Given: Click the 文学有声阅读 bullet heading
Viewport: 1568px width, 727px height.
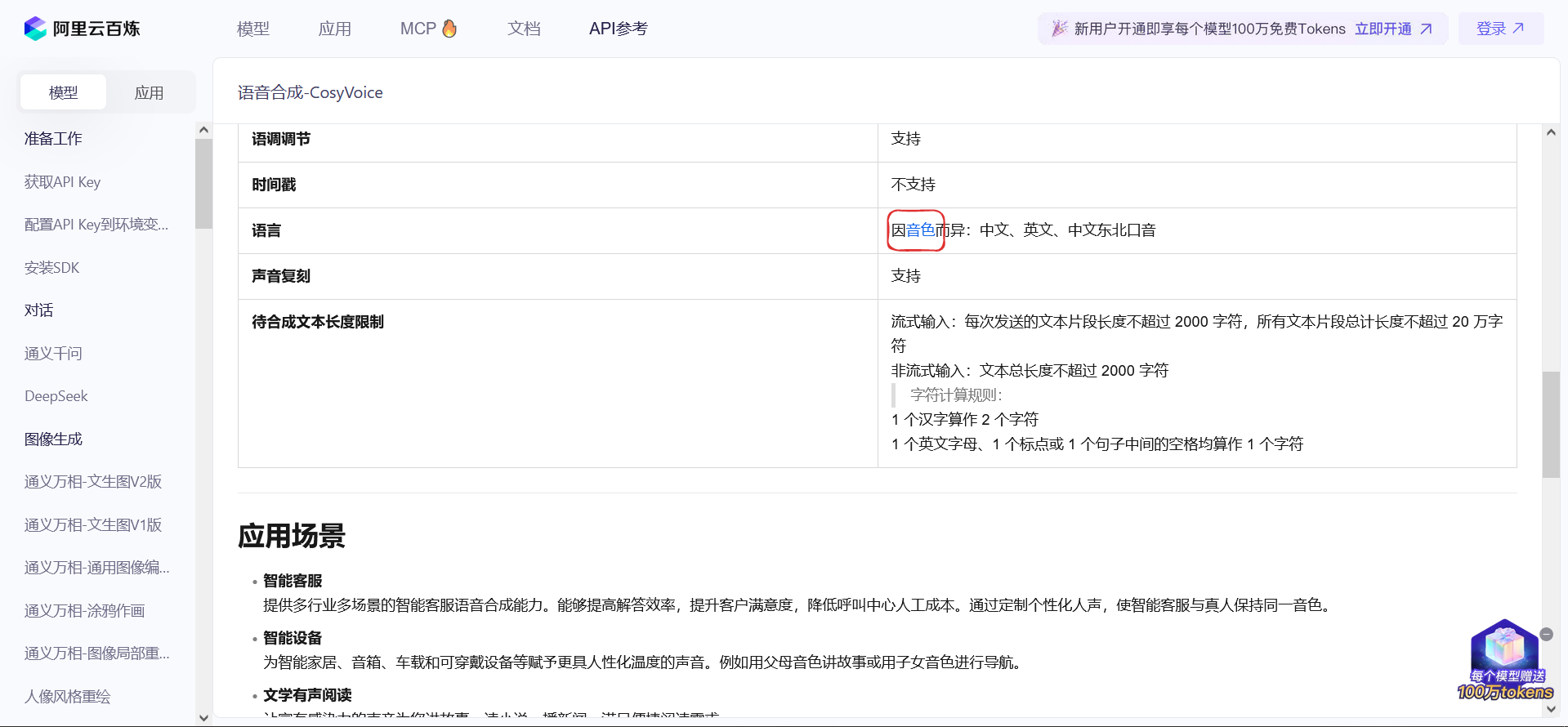Looking at the screenshot, I should [307, 695].
